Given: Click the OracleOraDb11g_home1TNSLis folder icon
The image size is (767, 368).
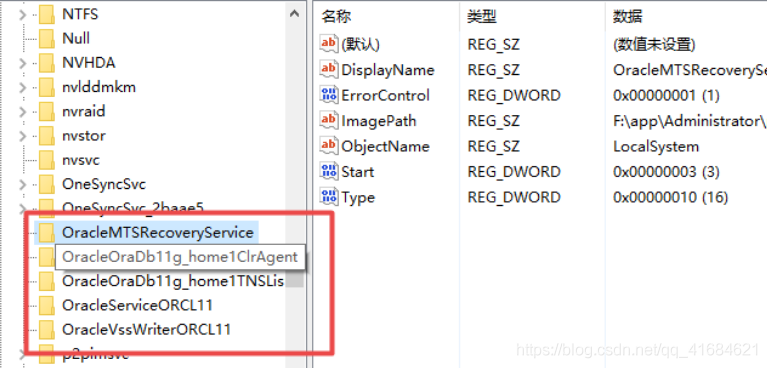Looking at the screenshot, I should click(46, 281).
